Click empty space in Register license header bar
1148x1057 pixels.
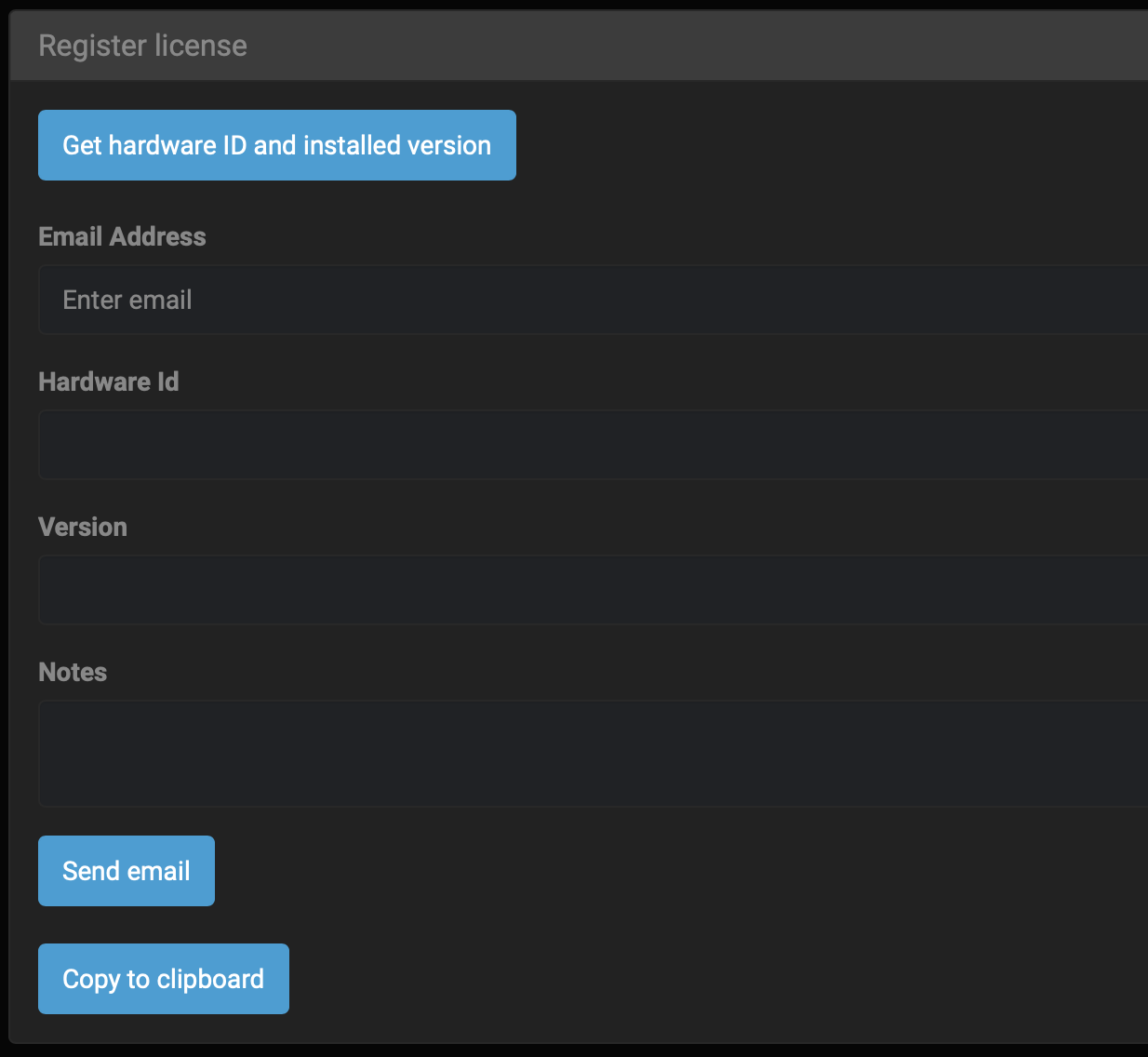(x=698, y=46)
